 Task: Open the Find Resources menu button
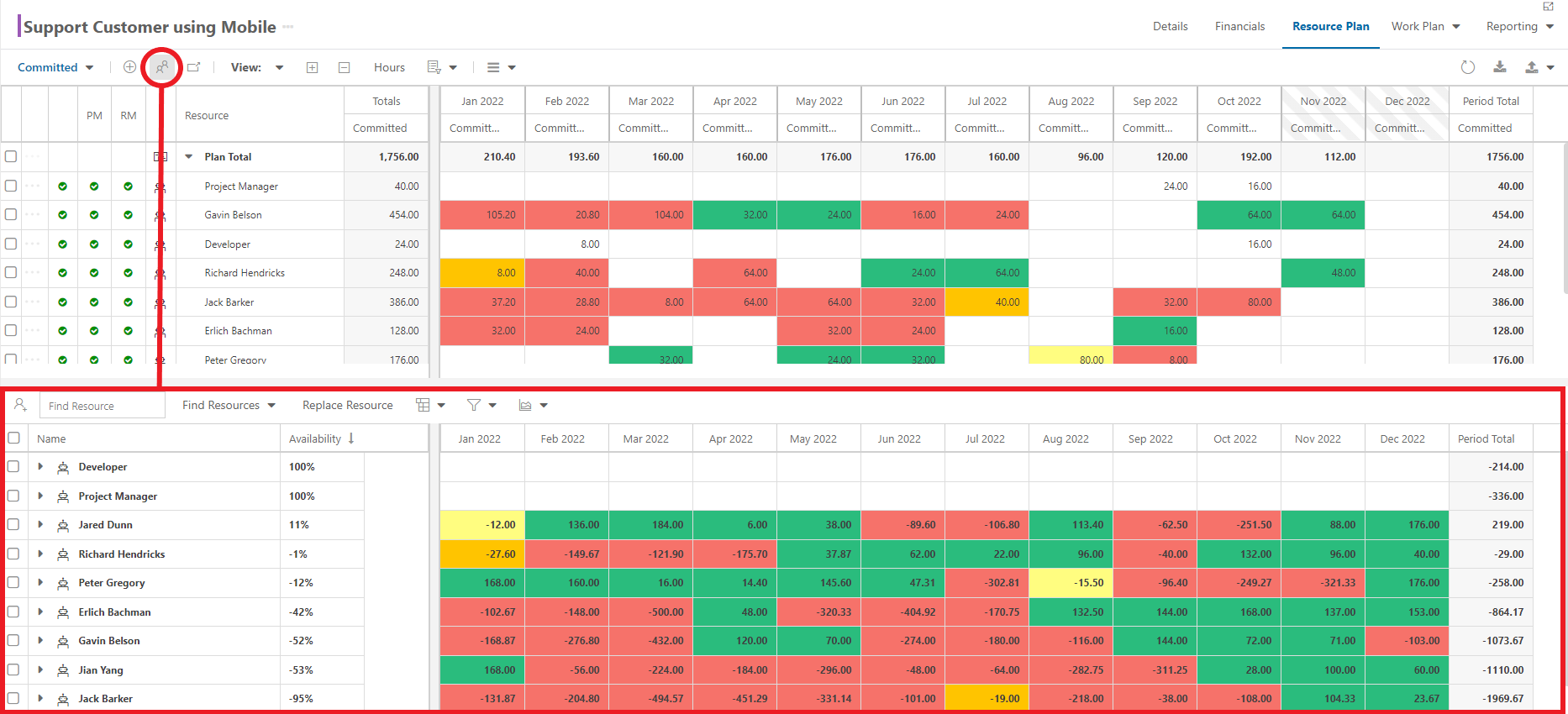pyautogui.click(x=229, y=405)
